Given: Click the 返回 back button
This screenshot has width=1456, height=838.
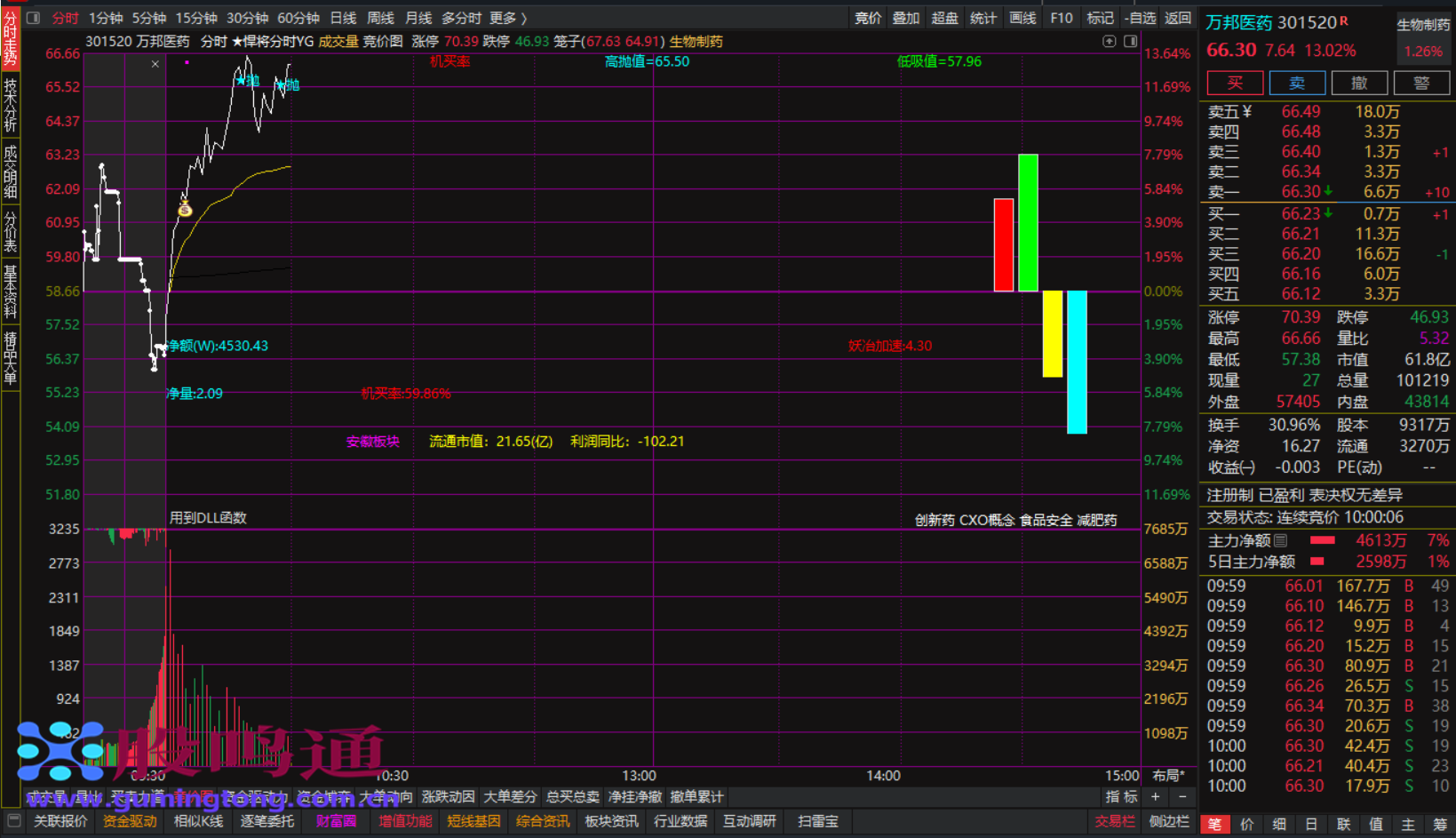Looking at the screenshot, I should 1178,18.
